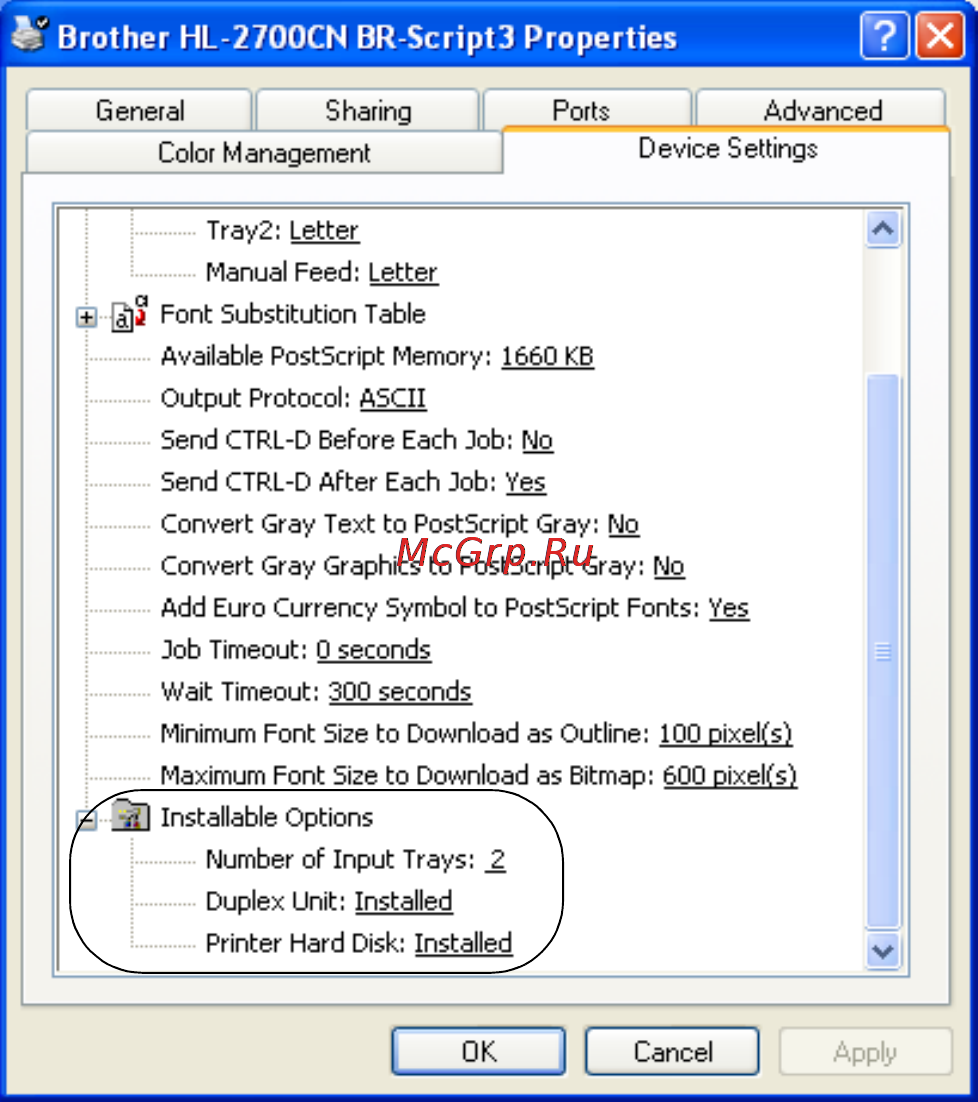The width and height of the screenshot is (978, 1102).
Task: Select the 'Output Protocol:' label text
Action: (256, 398)
